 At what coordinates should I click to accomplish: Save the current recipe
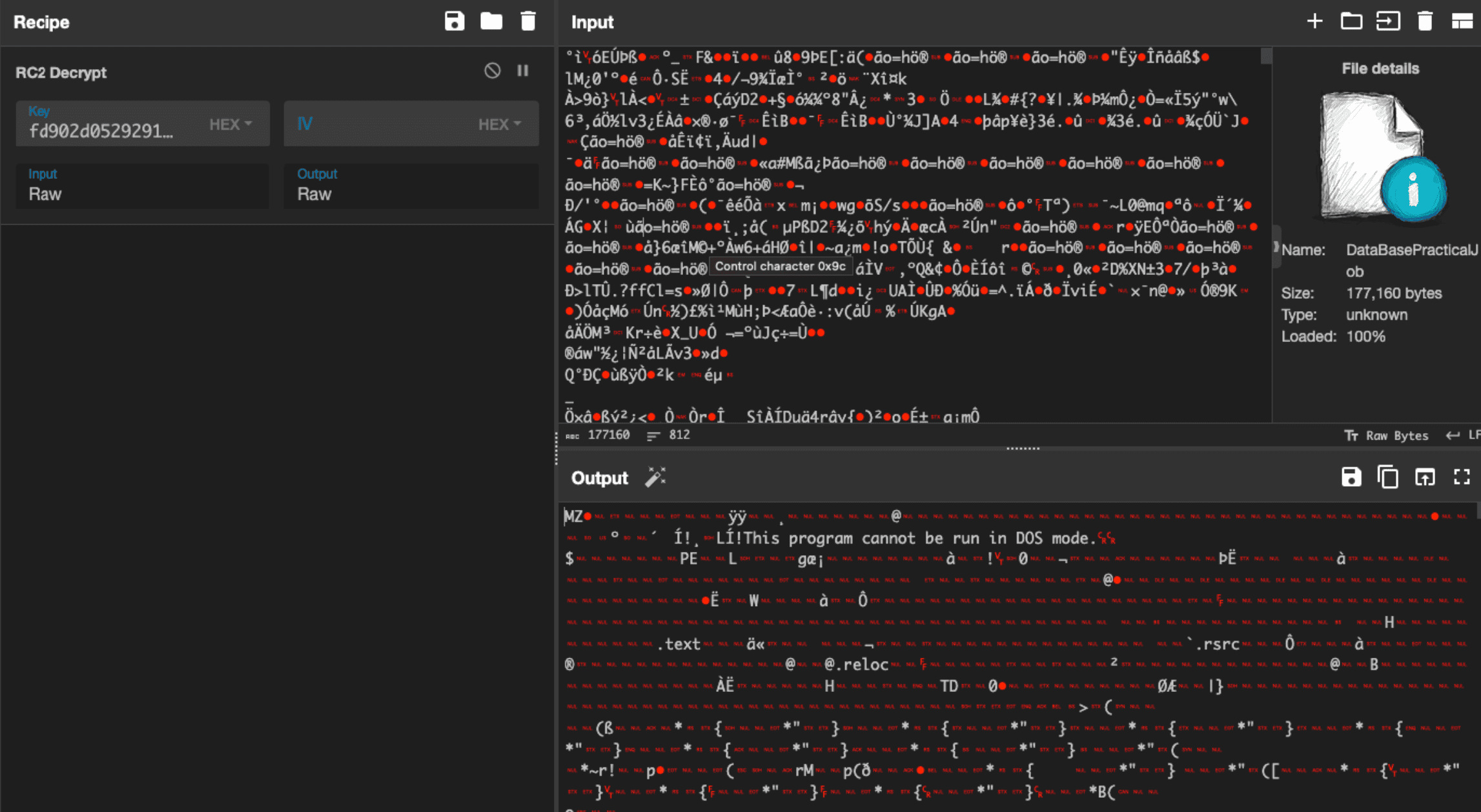coord(455,21)
